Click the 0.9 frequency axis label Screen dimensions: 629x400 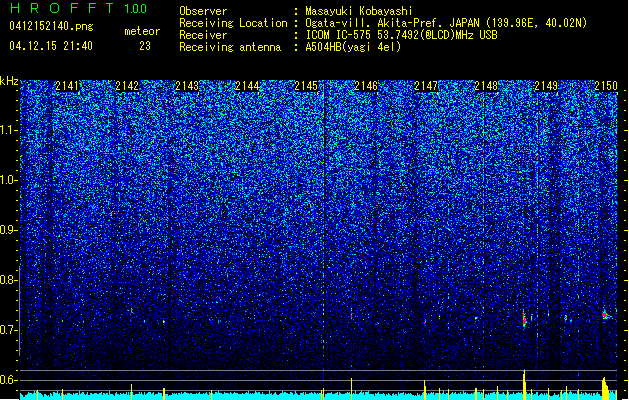(8, 230)
